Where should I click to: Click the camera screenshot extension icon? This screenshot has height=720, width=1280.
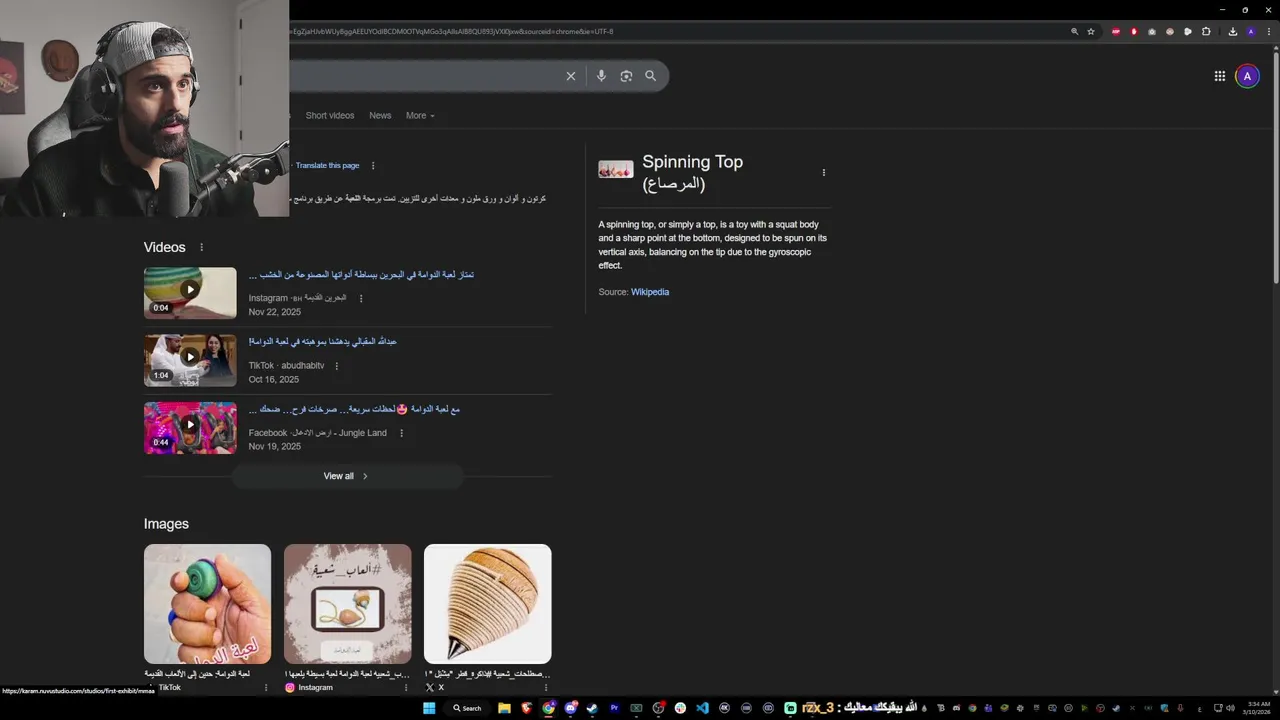pyautogui.click(x=1152, y=31)
